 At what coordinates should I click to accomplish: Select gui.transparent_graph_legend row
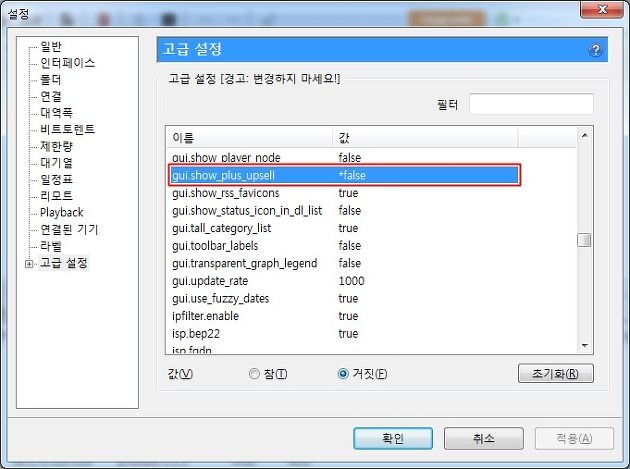click(344, 263)
